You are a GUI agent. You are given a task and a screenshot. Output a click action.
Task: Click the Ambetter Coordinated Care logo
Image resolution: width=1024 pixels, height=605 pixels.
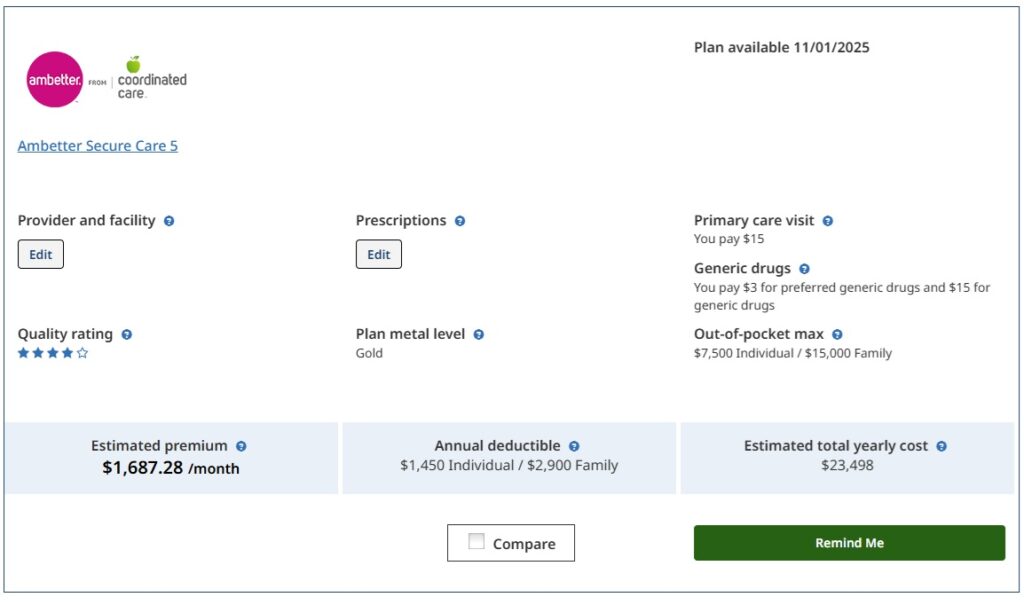(x=106, y=80)
